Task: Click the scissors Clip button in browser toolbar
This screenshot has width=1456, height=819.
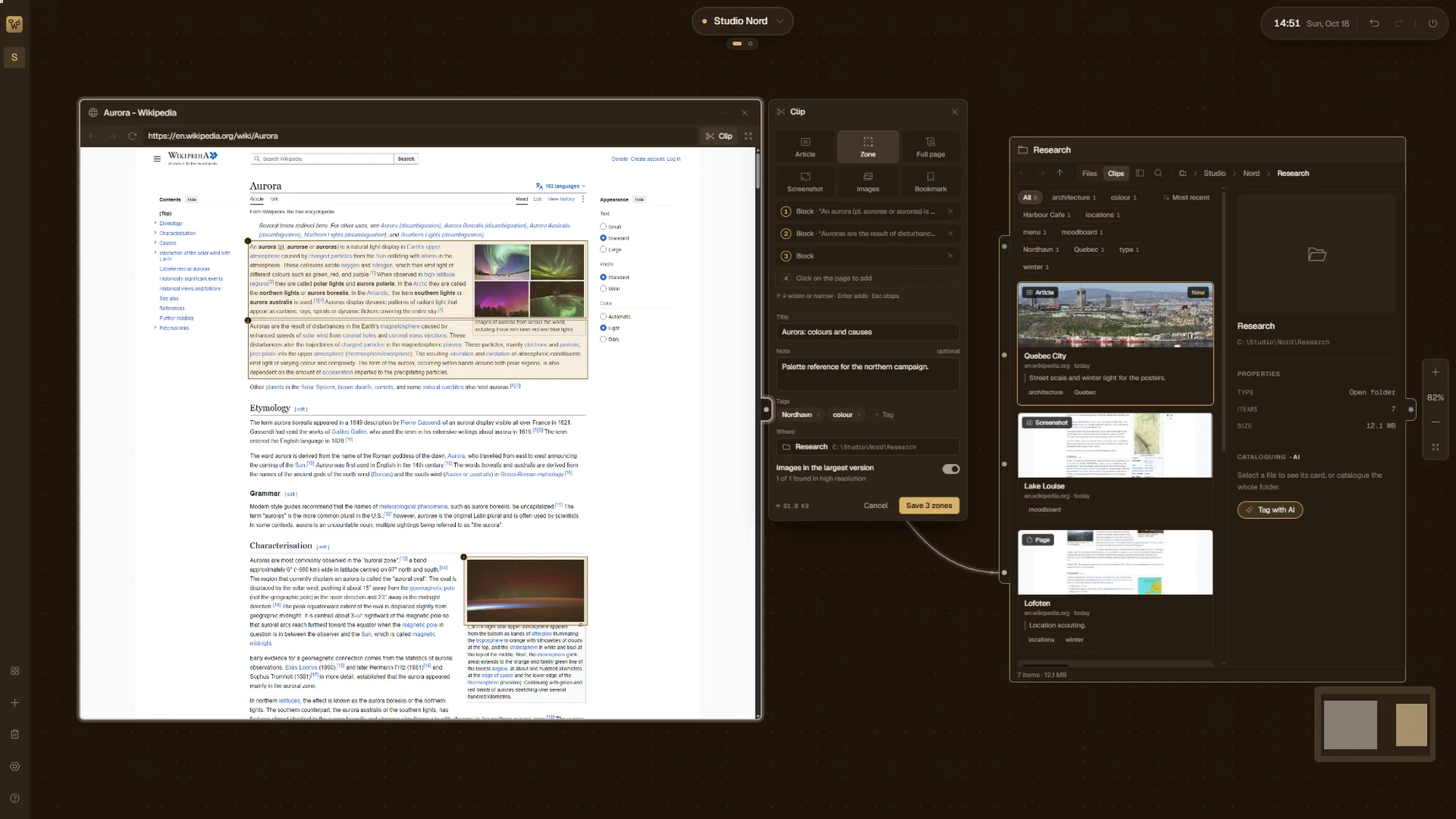Action: [719, 136]
